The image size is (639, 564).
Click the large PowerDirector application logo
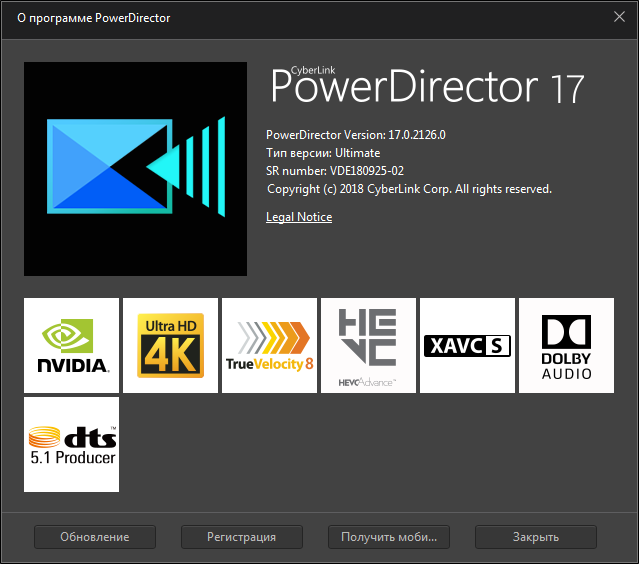135,169
